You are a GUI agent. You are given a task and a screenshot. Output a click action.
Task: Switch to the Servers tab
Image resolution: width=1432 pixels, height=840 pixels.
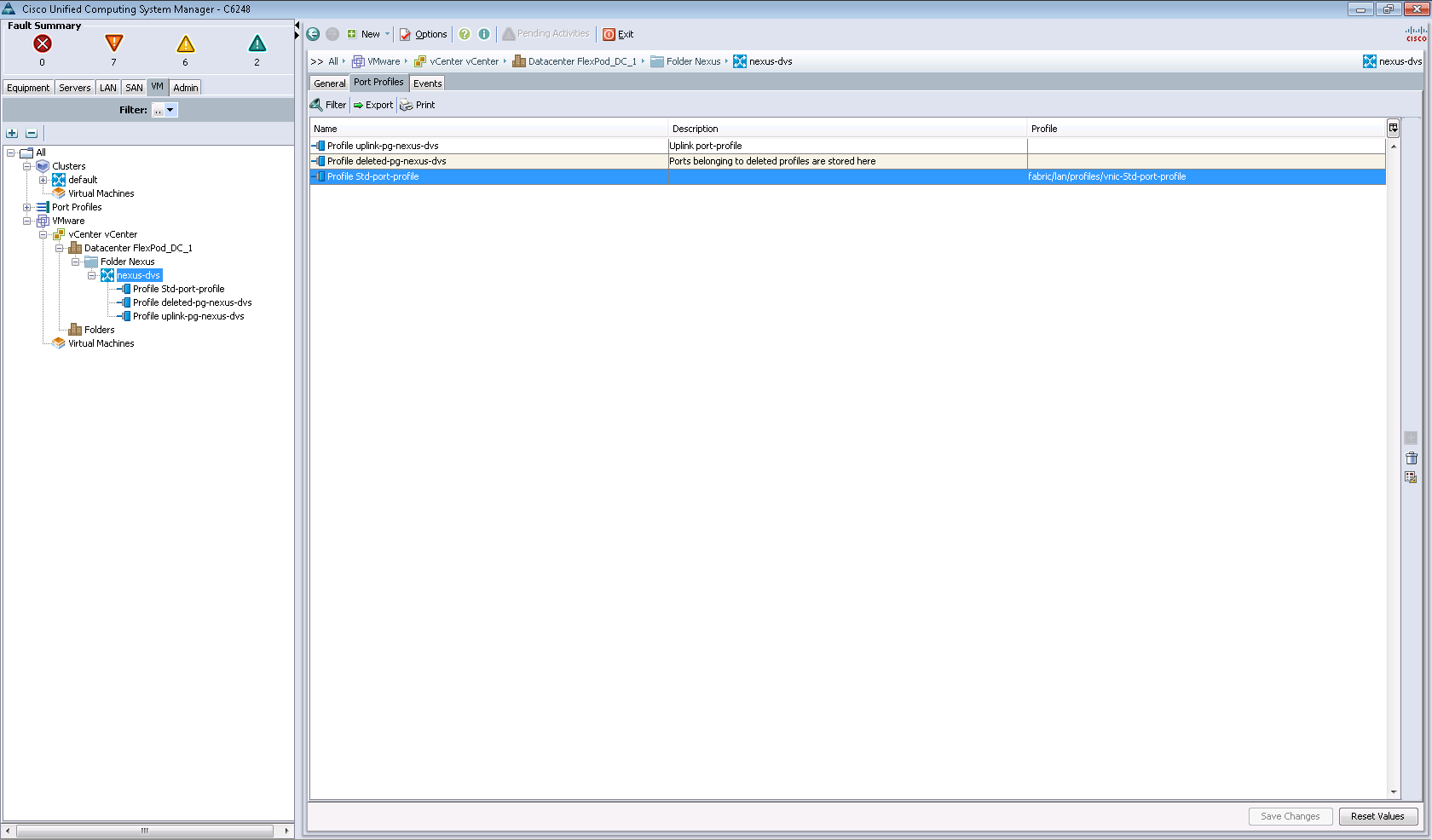(x=75, y=88)
